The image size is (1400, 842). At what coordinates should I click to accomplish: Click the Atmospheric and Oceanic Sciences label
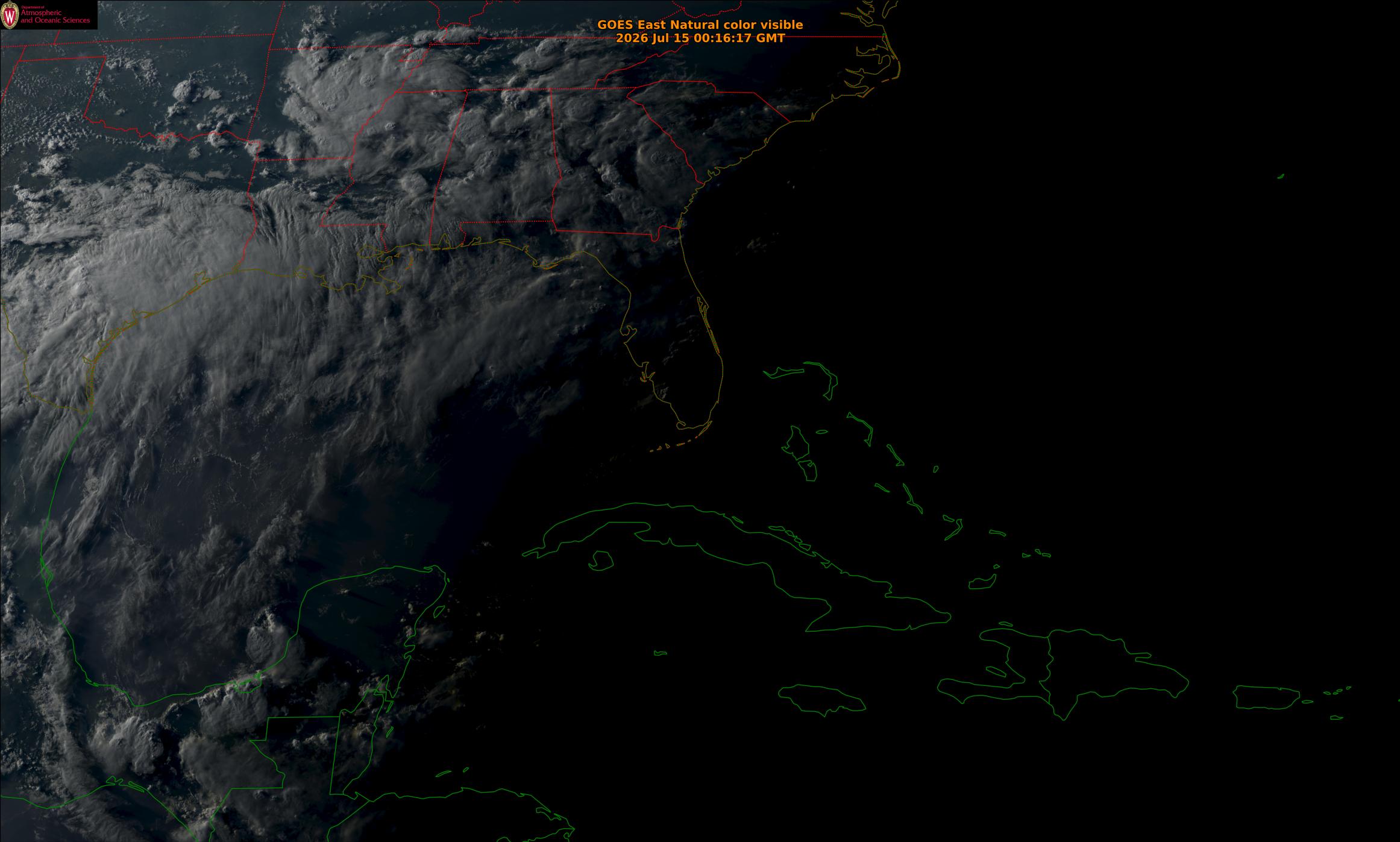(55, 16)
